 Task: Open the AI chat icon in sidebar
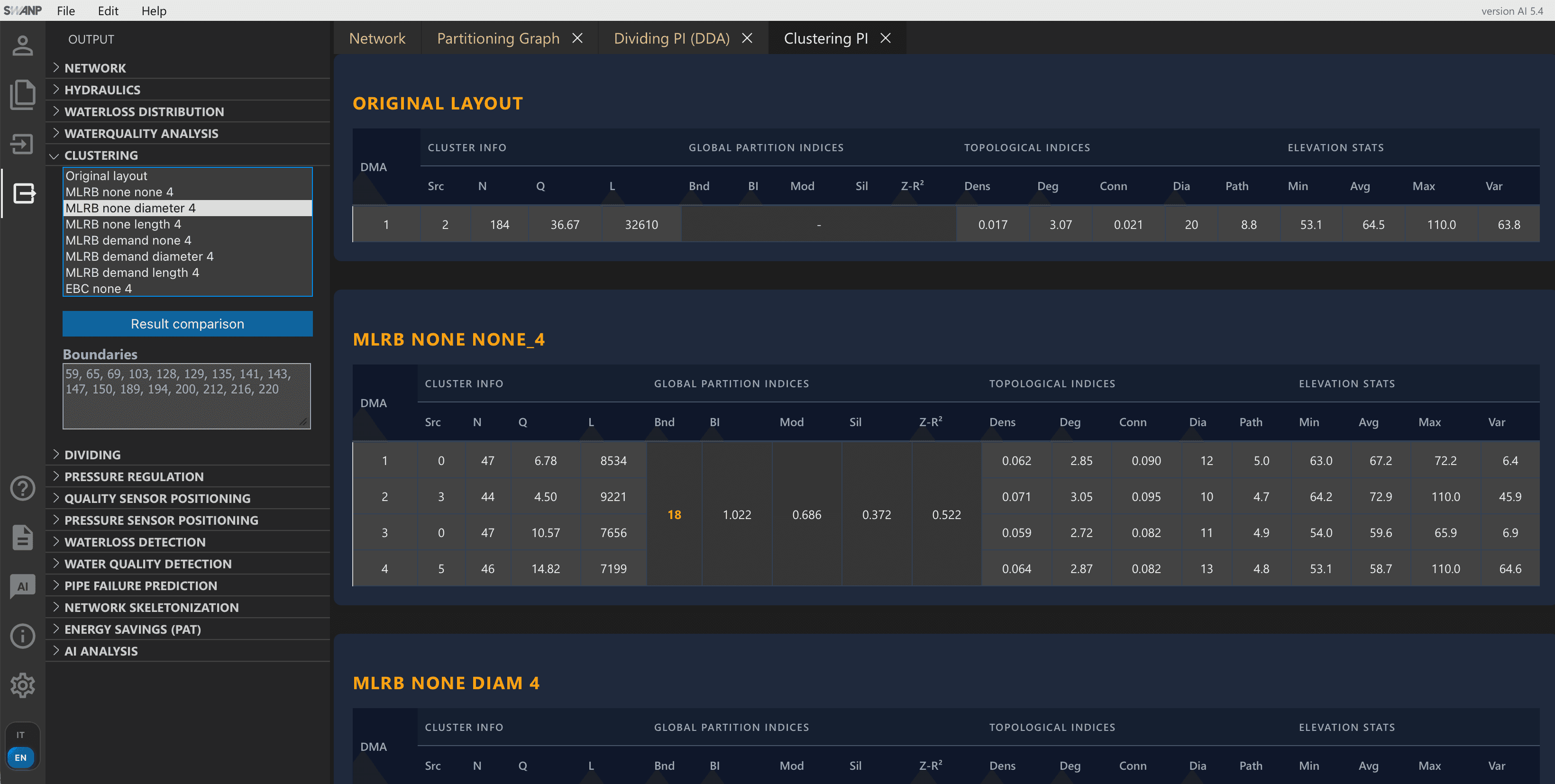pos(22,586)
